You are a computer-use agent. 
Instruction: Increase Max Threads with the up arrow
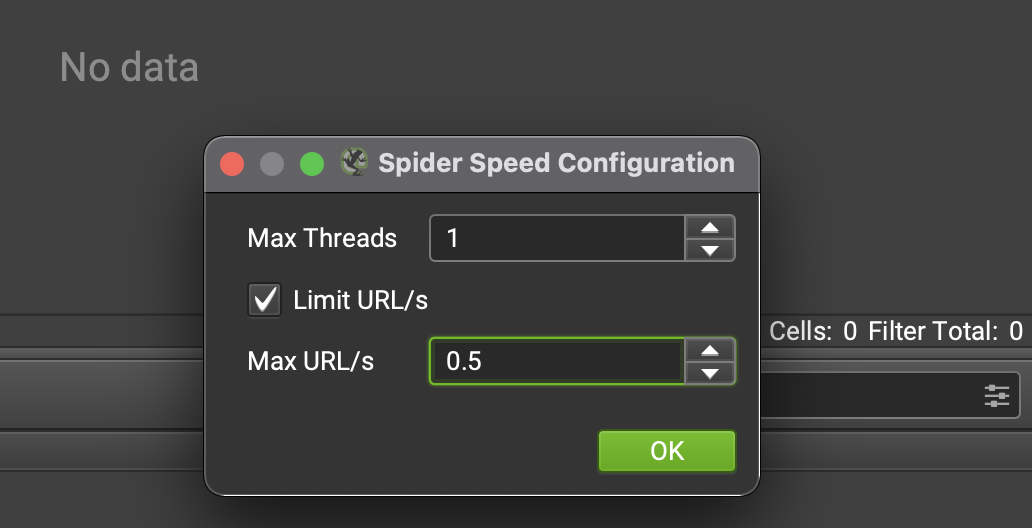coord(710,227)
